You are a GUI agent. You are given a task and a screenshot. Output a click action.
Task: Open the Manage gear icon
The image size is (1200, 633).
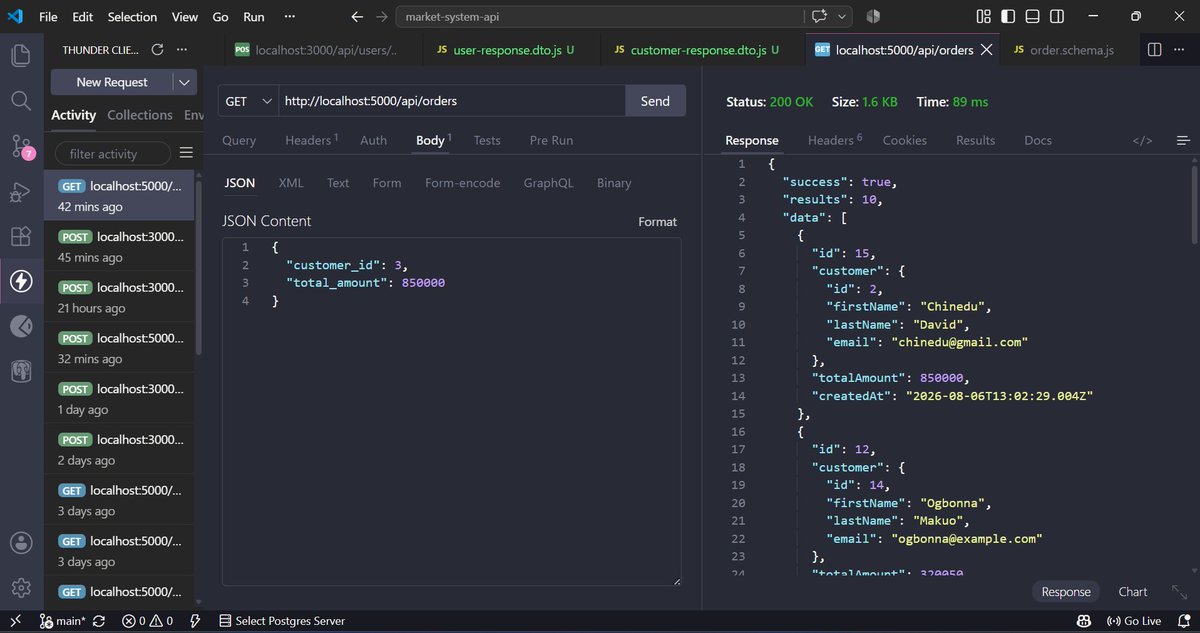[21, 587]
